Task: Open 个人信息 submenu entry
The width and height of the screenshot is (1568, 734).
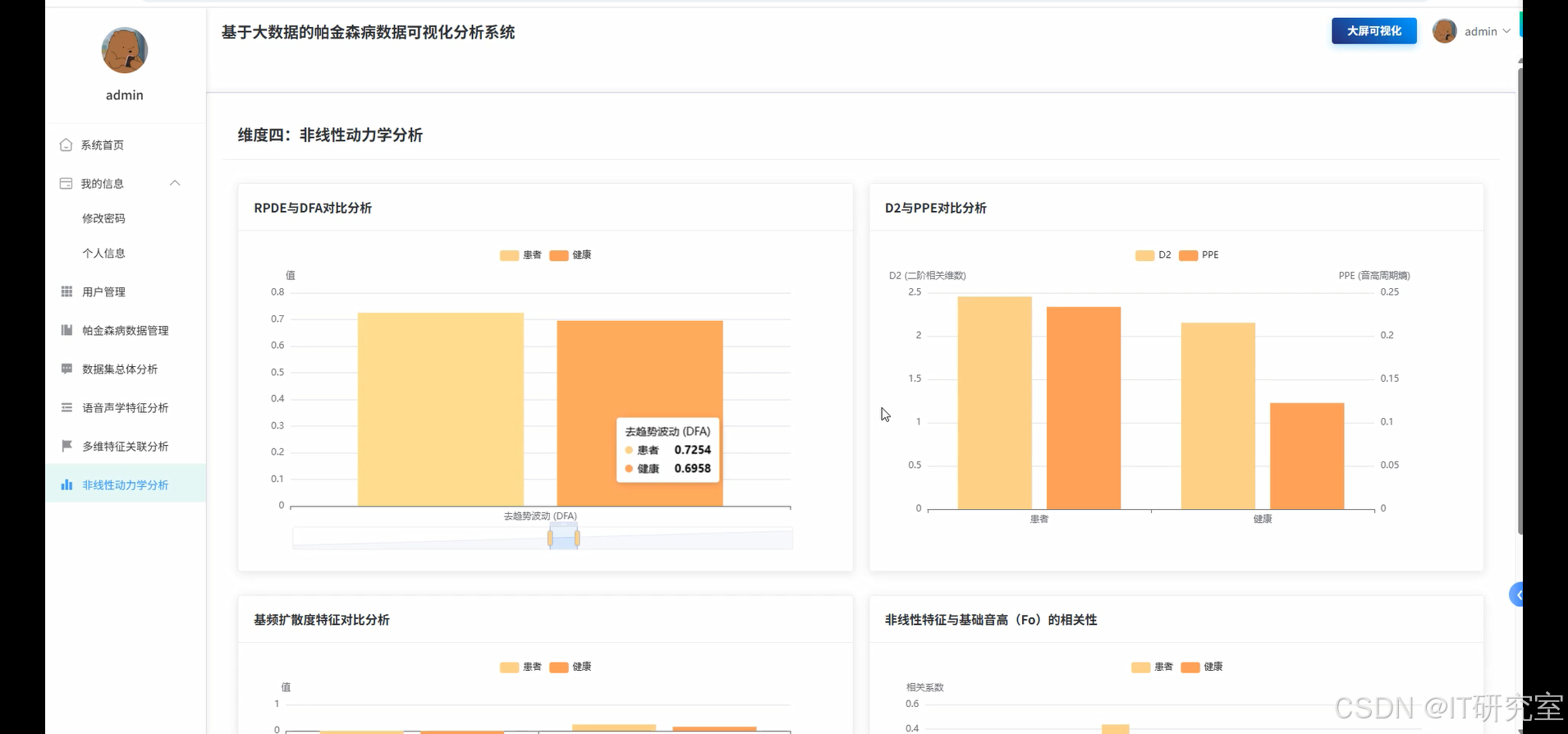Action: (x=103, y=253)
